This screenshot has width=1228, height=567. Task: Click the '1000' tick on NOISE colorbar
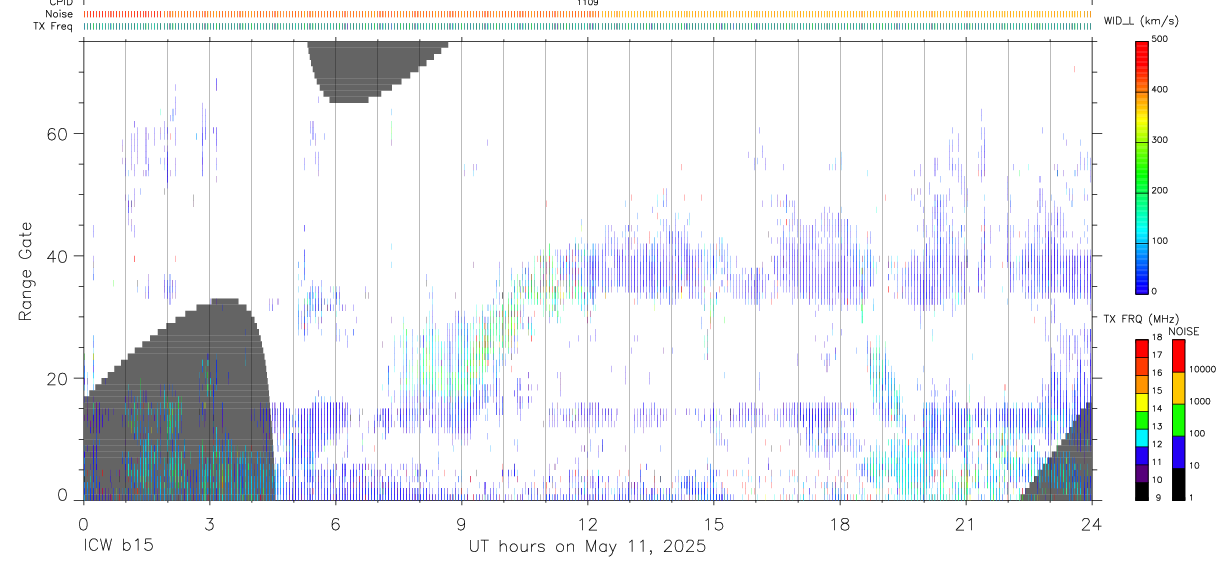tap(1198, 402)
